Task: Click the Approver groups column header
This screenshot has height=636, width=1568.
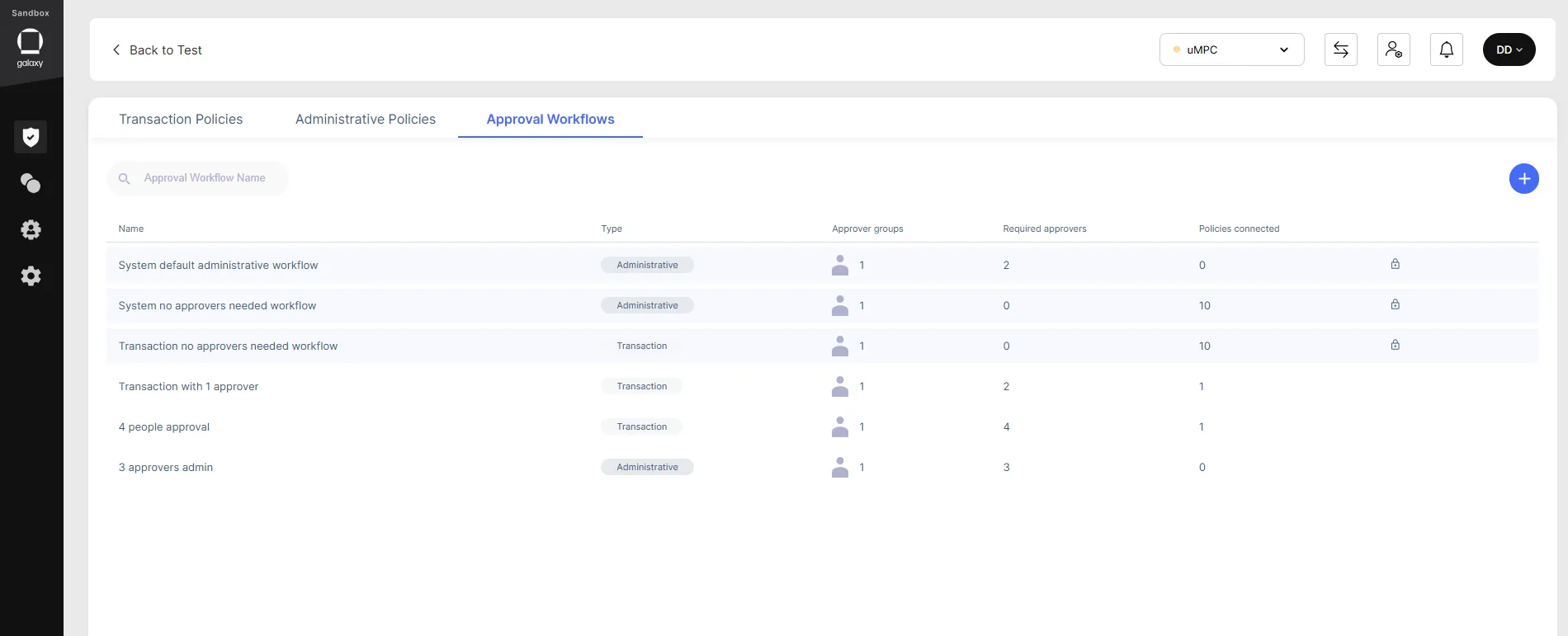Action: click(867, 228)
